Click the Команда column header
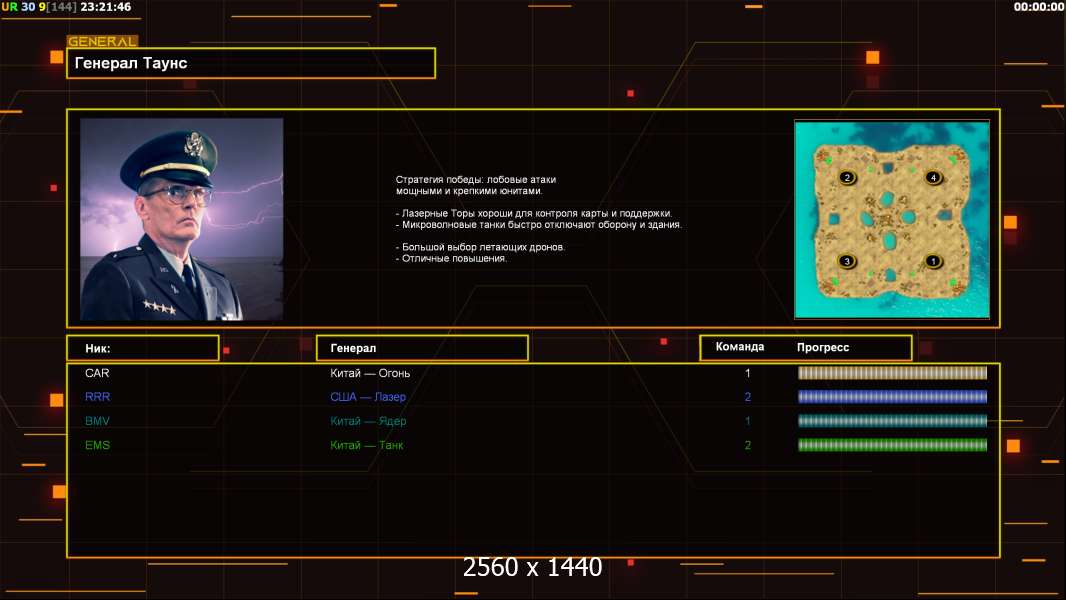 740,347
